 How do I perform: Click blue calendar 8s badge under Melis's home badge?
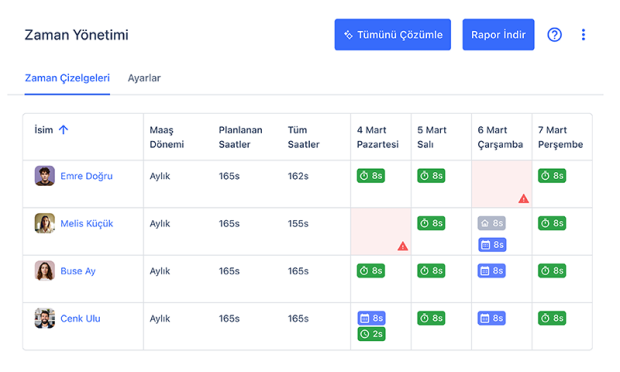(492, 245)
